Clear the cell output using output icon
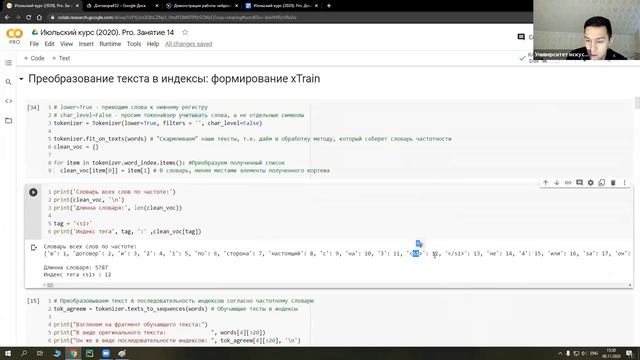This screenshot has width=640, height=360. [33, 247]
